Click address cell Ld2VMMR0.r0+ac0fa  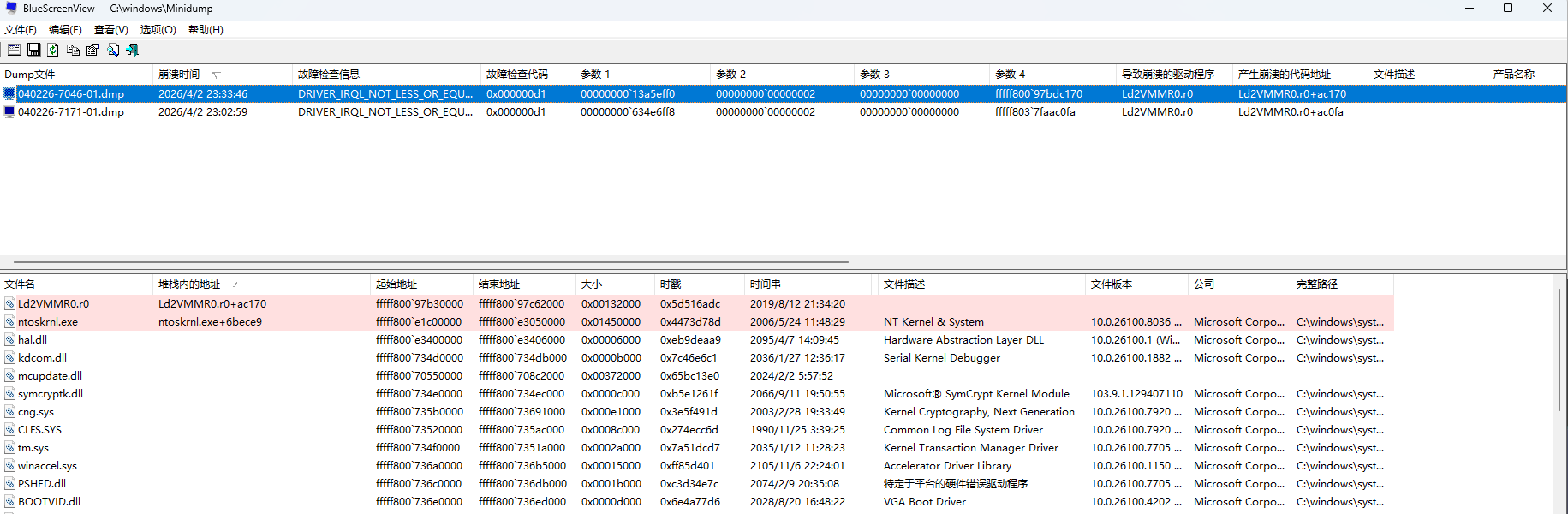[x=1291, y=112]
